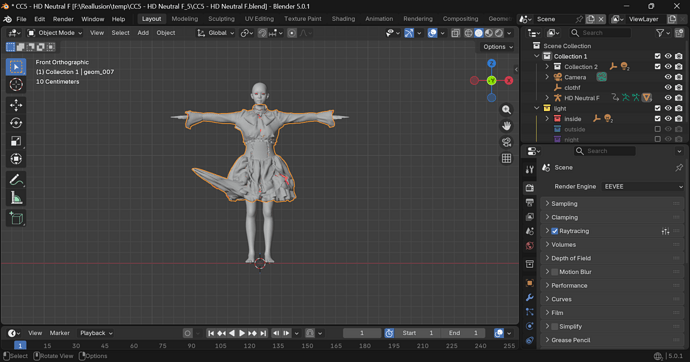Screen dimensions: 690x362
Task: Open the Render properties tab
Action: (x=530, y=188)
